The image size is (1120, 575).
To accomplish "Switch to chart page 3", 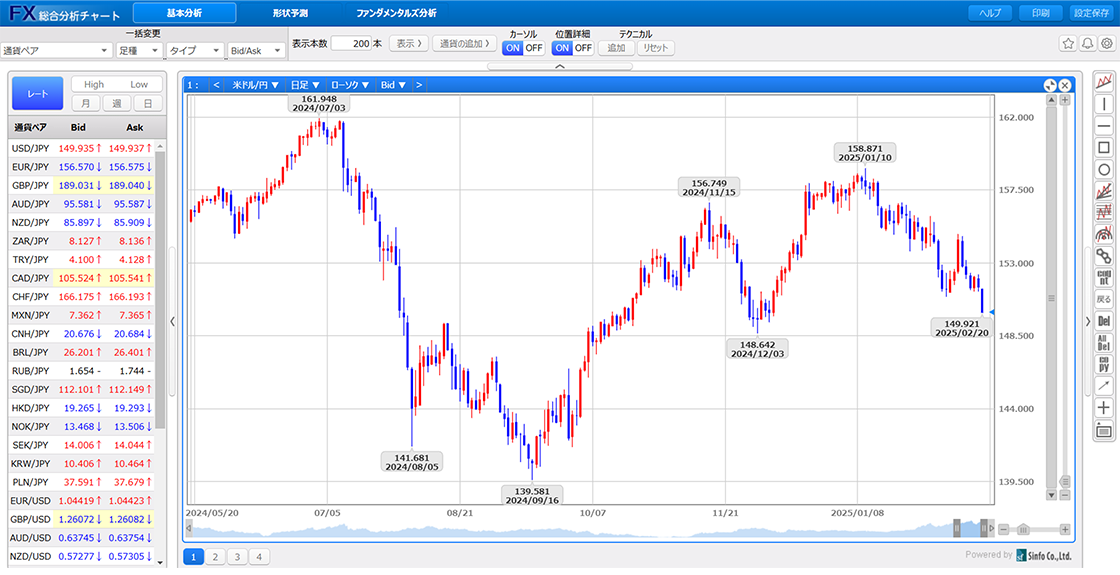I will point(238,557).
